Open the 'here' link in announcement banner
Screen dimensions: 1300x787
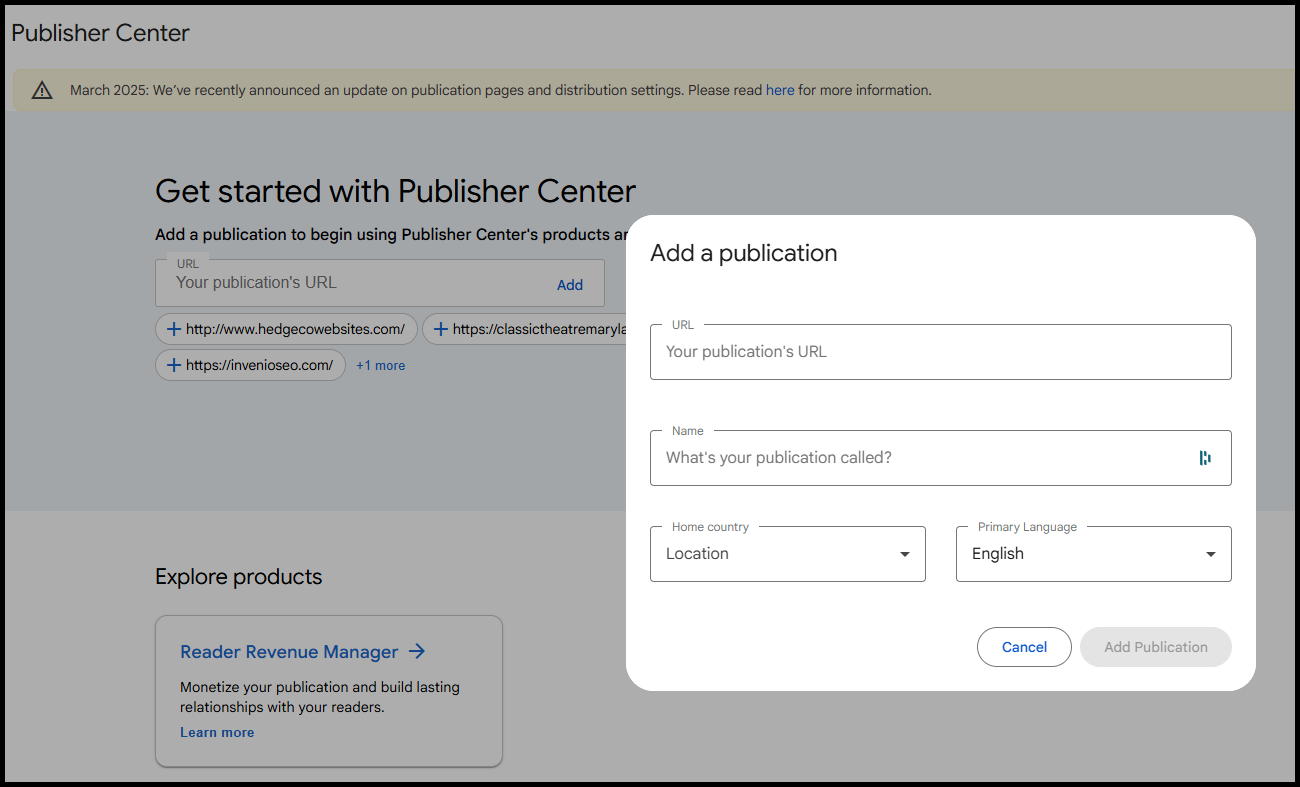(780, 90)
